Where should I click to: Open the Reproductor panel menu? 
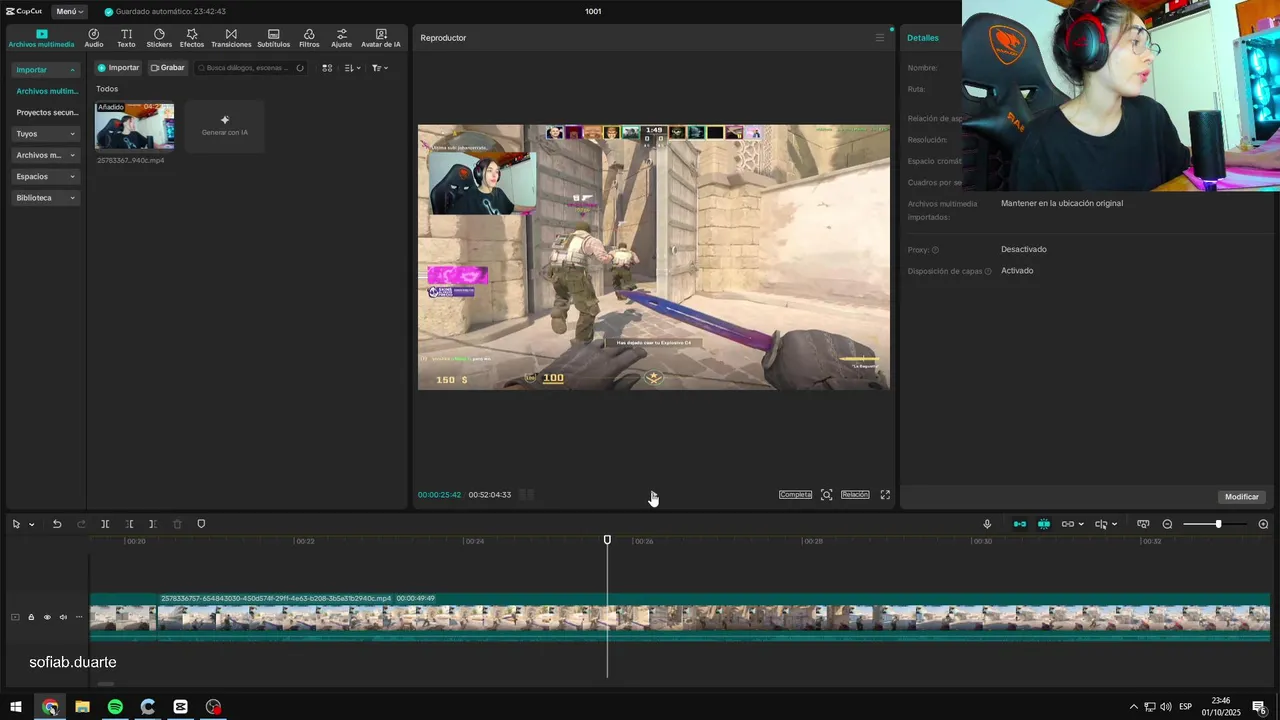click(880, 38)
